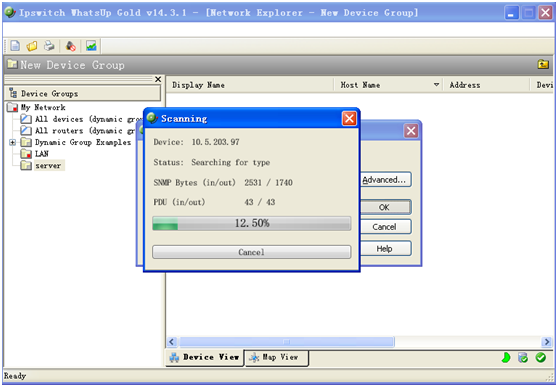Viewport: 558px width, 387px height.
Task: Minimize the WhatsUp Gold window
Action: point(512,13)
